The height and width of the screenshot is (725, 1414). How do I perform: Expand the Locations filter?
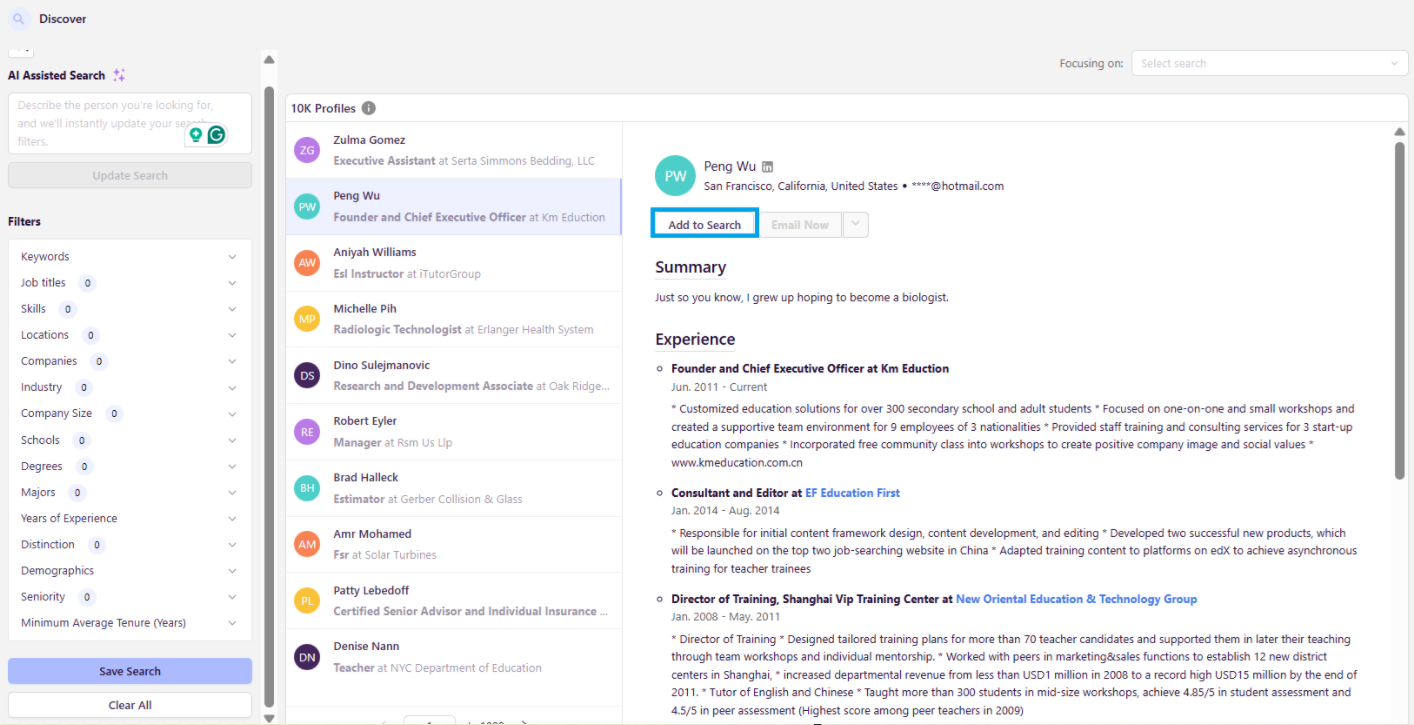pyautogui.click(x=232, y=335)
